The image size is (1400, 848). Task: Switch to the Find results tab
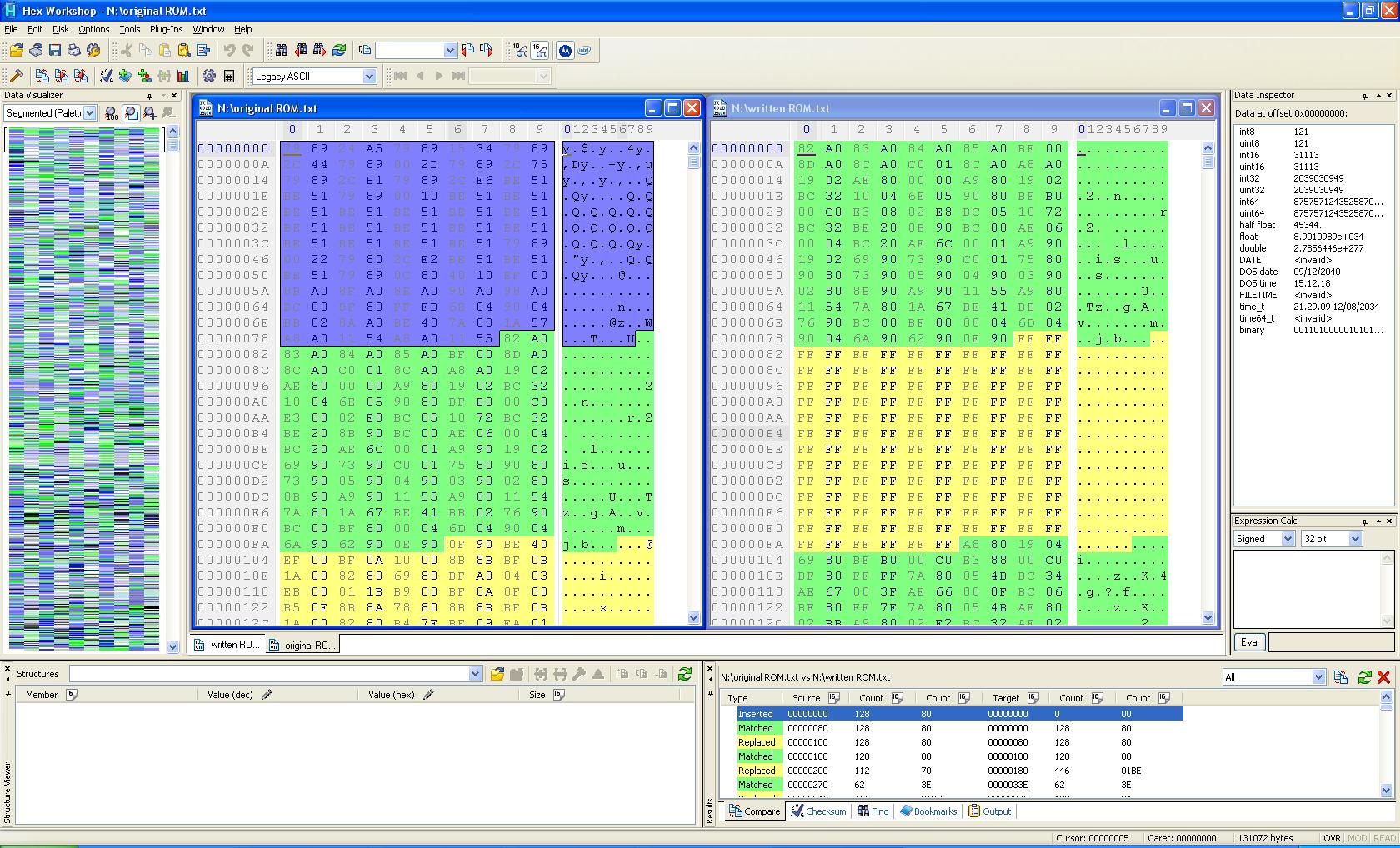pyautogui.click(x=872, y=811)
